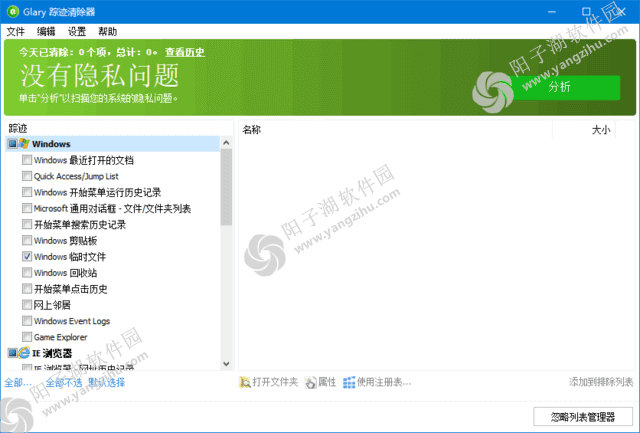Open 忽略列表管理器 button
The width and height of the screenshot is (640, 433).
click(583, 417)
